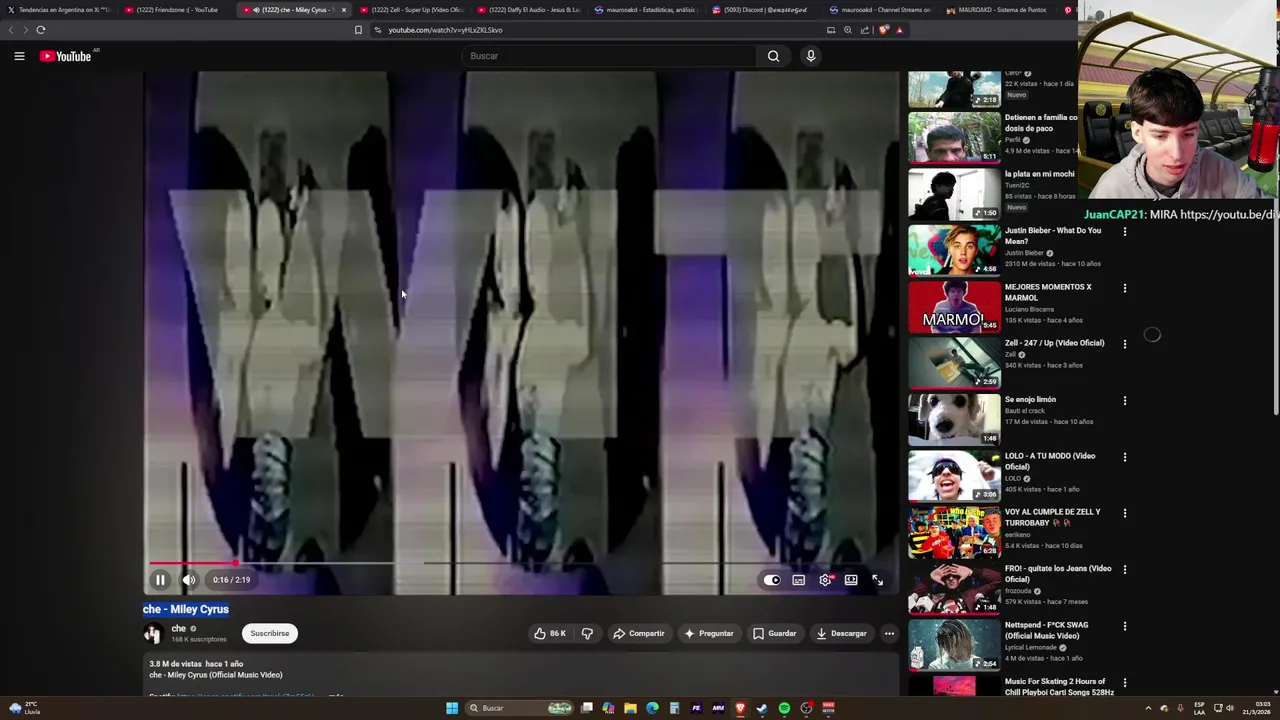
Task: Close the che - Miley Cyrus tab
Action: tap(344, 10)
